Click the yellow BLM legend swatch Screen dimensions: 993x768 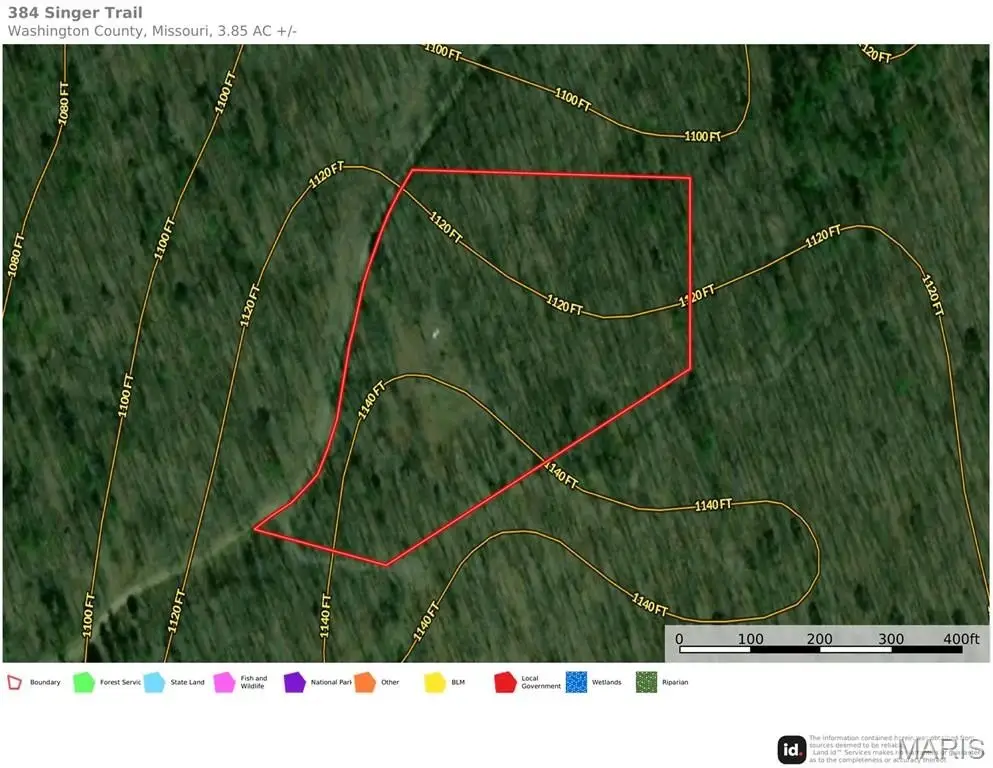[x=435, y=682]
